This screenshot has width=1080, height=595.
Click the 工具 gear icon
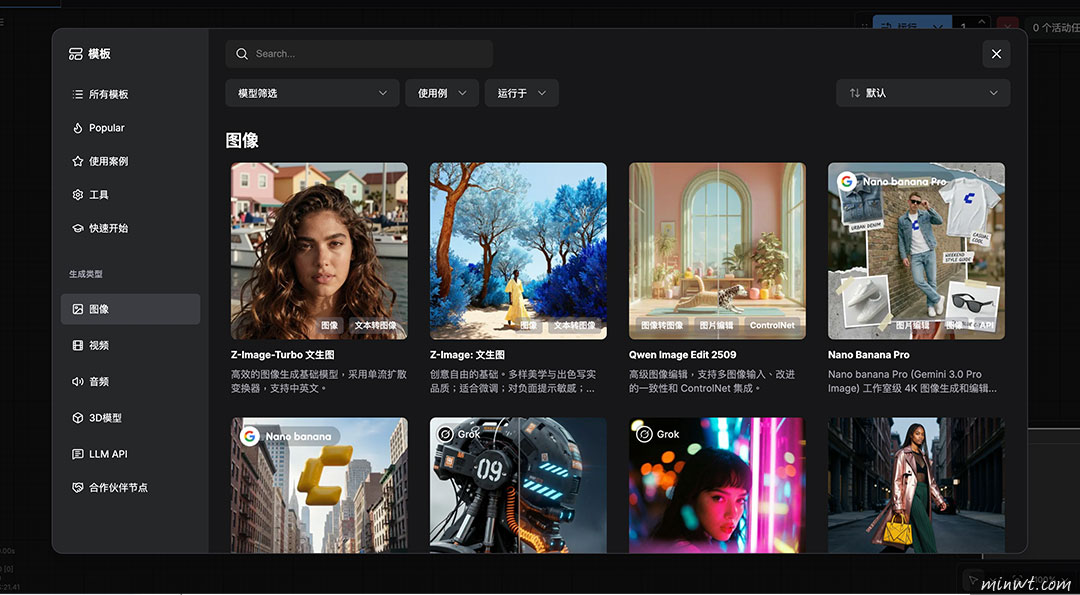pyautogui.click(x=78, y=195)
